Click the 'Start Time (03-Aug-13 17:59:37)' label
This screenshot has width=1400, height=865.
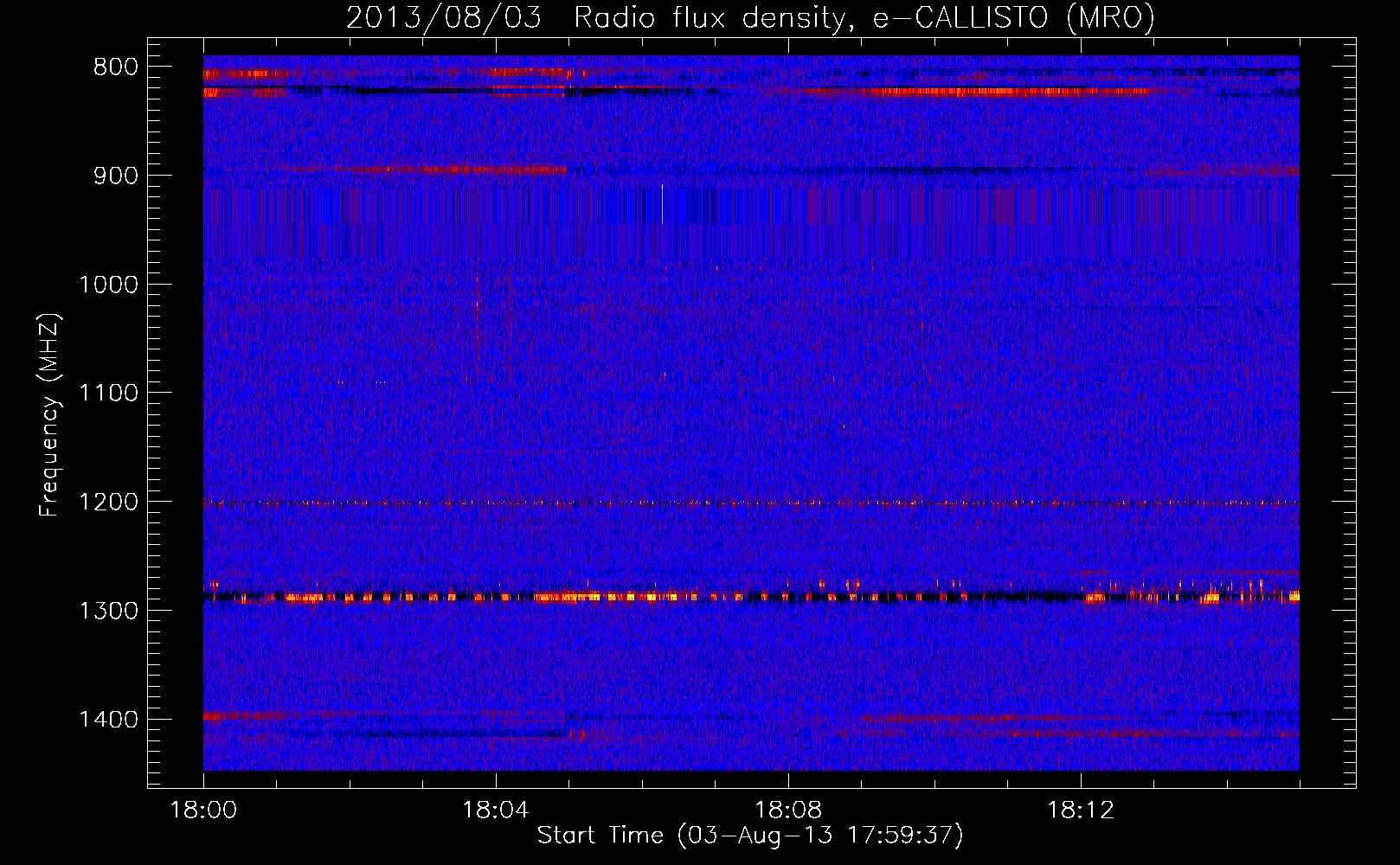[750, 836]
